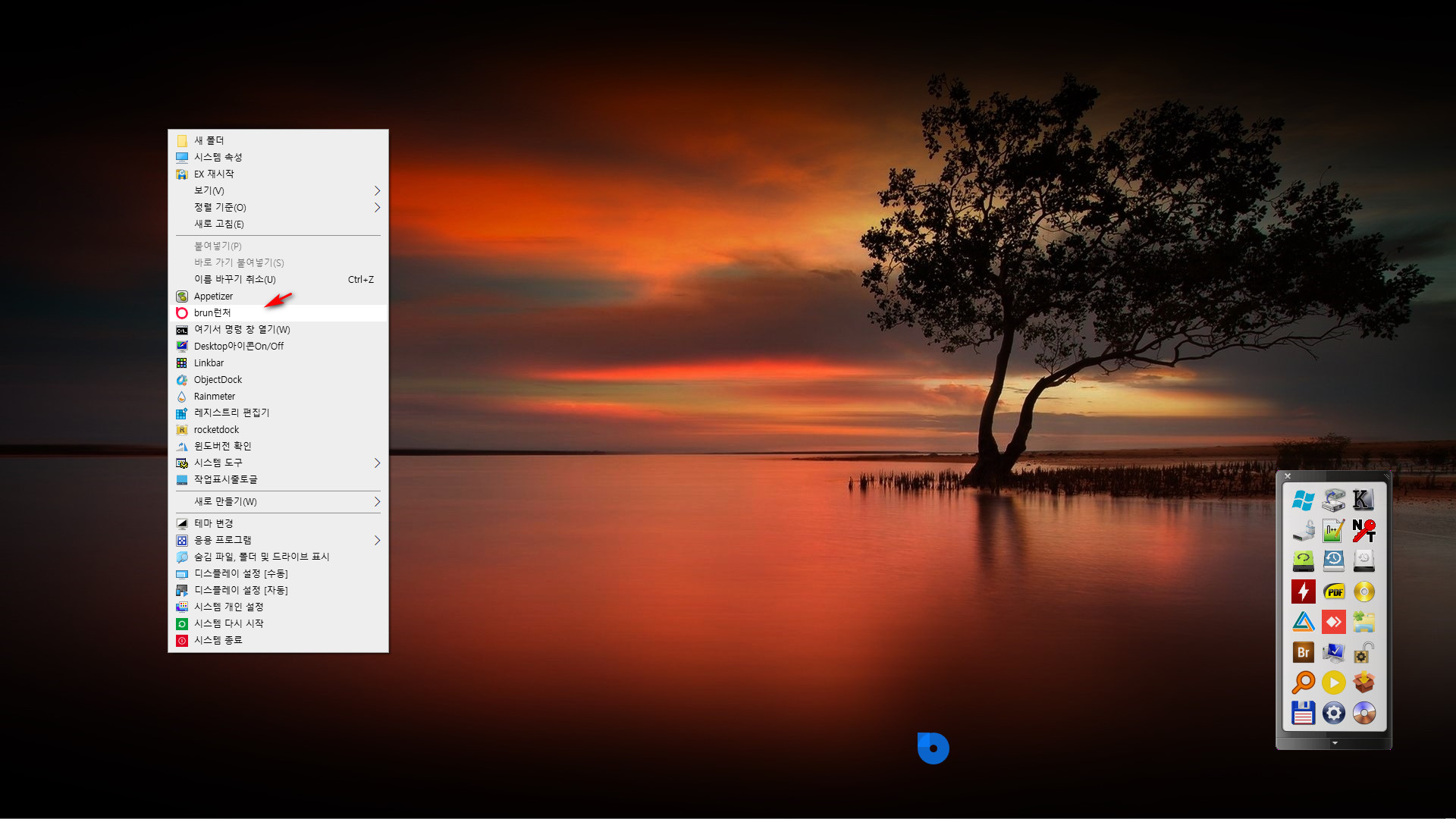The width and height of the screenshot is (1456, 819).
Task: Expand the 시스템 도구 submenu arrow
Action: pyautogui.click(x=377, y=463)
